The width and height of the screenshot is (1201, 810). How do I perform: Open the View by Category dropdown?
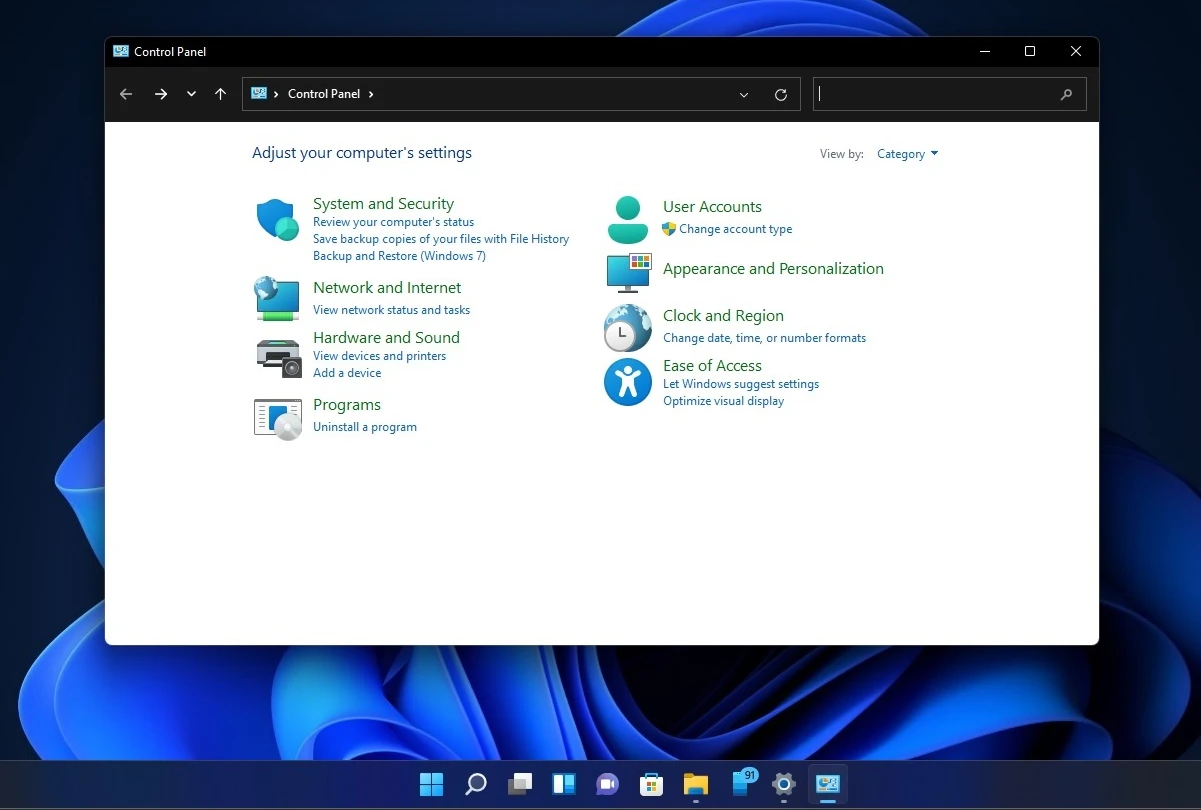click(905, 154)
